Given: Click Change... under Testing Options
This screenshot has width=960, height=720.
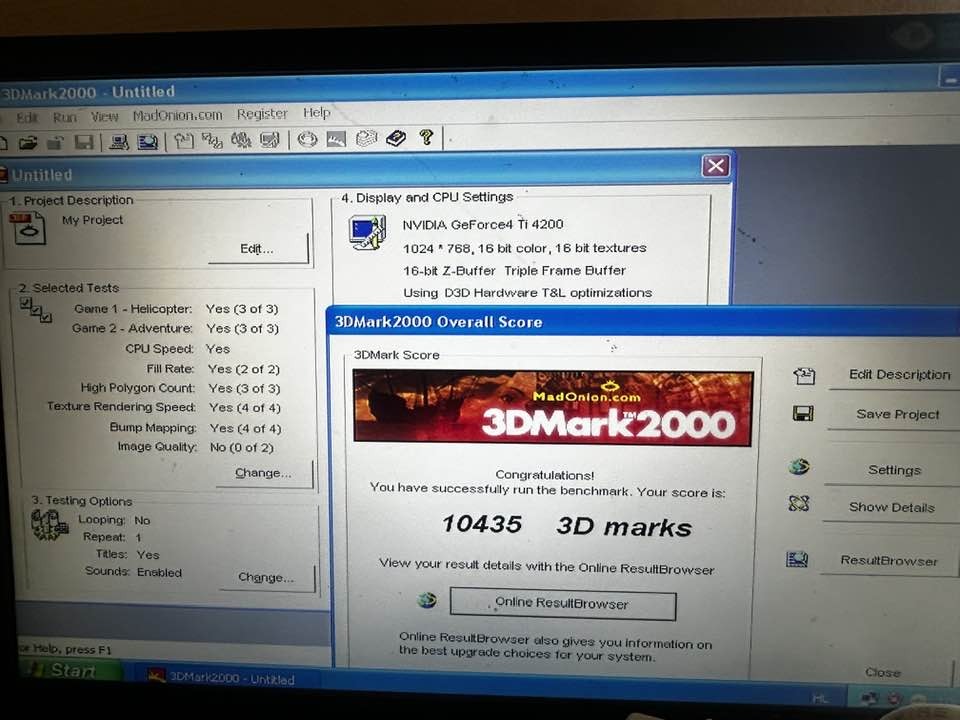Looking at the screenshot, I should [267, 577].
